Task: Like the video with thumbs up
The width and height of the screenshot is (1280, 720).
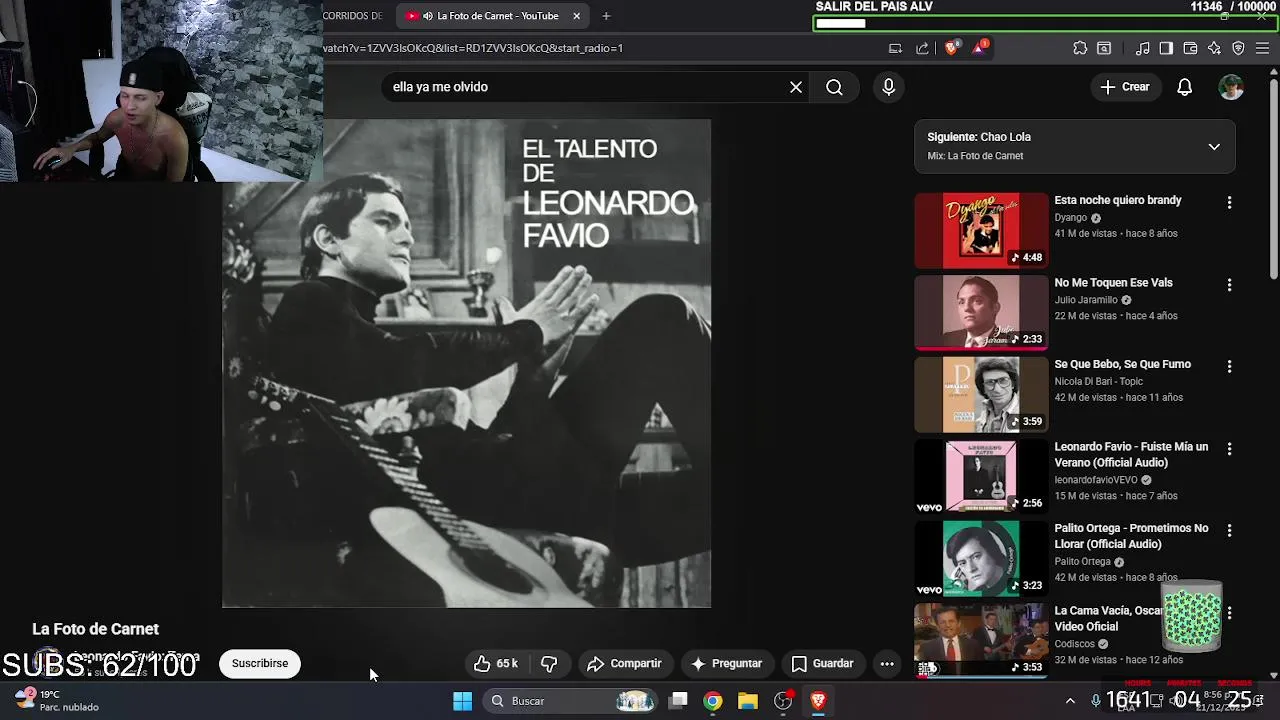Action: [x=496, y=664]
